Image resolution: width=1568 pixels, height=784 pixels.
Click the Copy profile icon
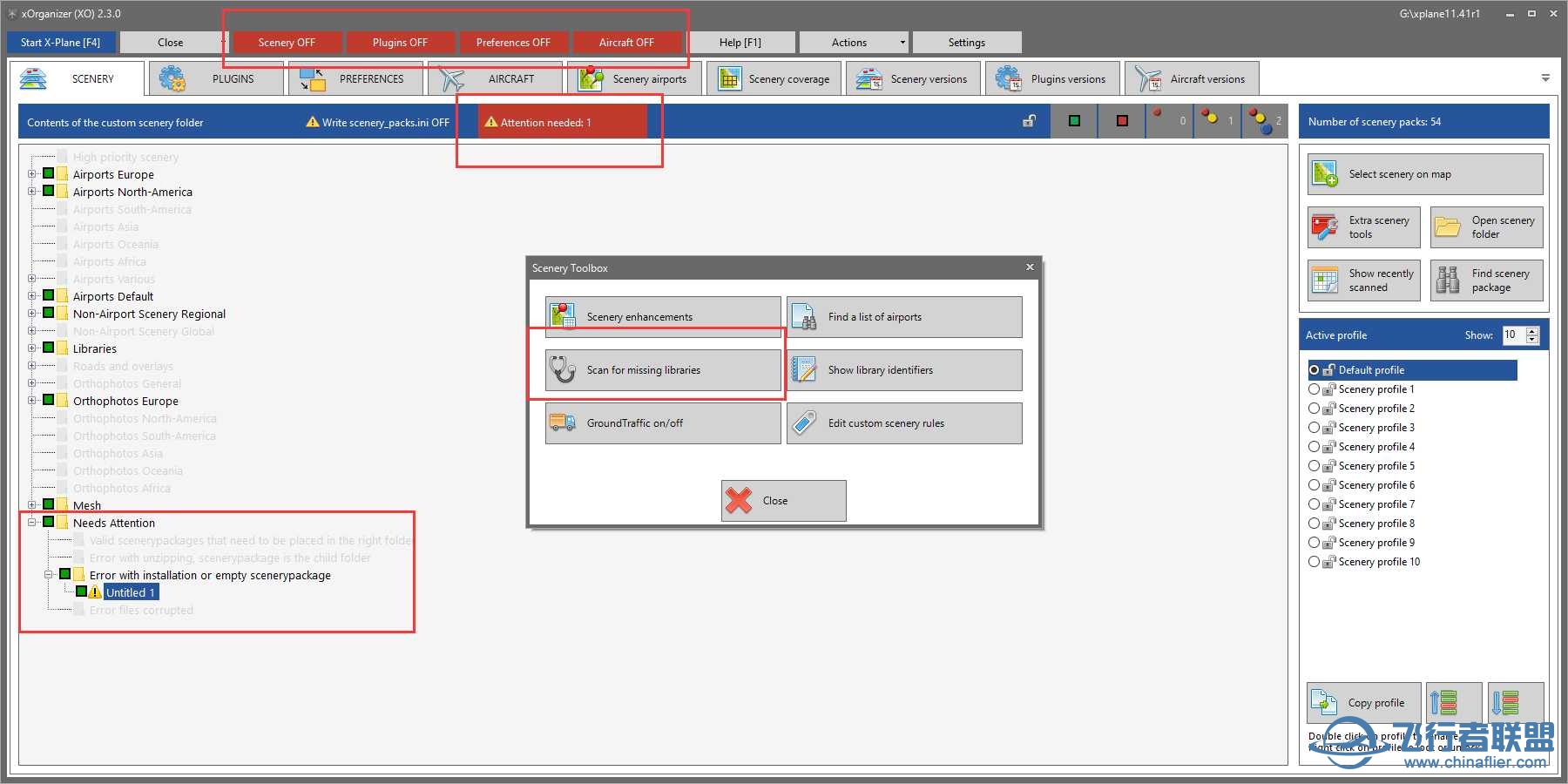coord(1324,703)
